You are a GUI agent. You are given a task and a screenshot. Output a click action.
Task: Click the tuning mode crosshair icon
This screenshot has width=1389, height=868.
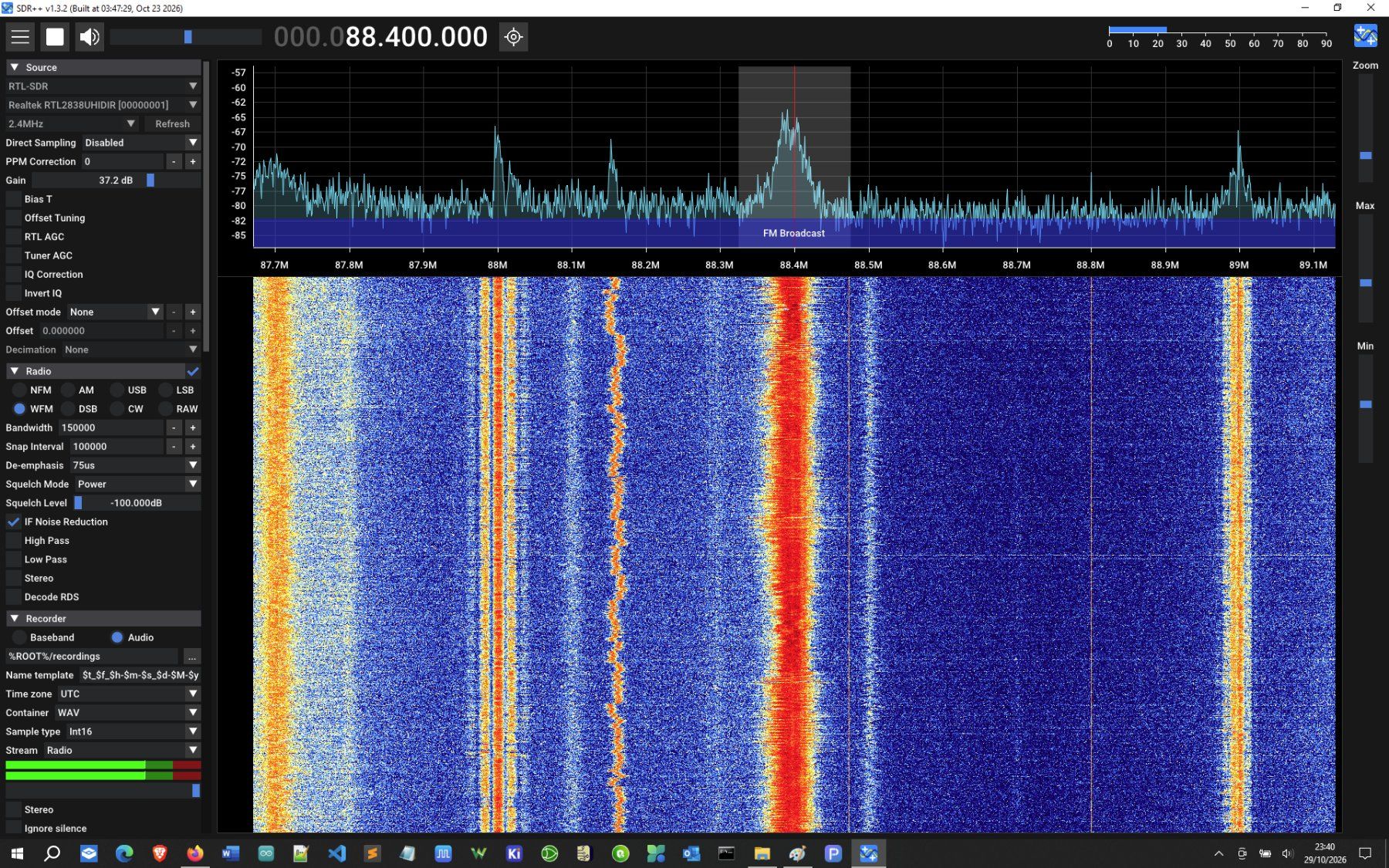pyautogui.click(x=513, y=36)
